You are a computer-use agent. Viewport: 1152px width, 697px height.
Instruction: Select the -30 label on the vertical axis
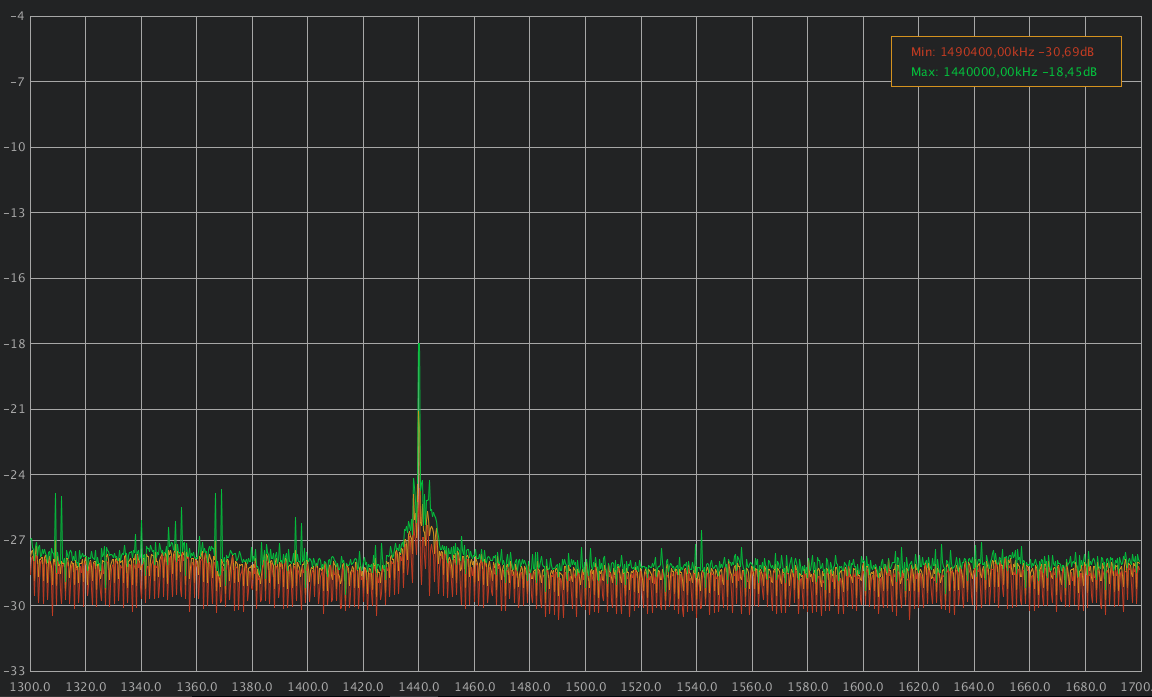(13, 605)
